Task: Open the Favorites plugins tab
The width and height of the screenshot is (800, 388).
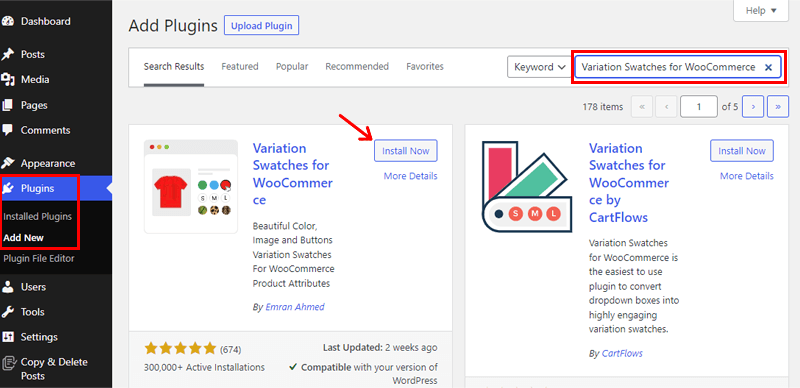Action: click(x=425, y=66)
